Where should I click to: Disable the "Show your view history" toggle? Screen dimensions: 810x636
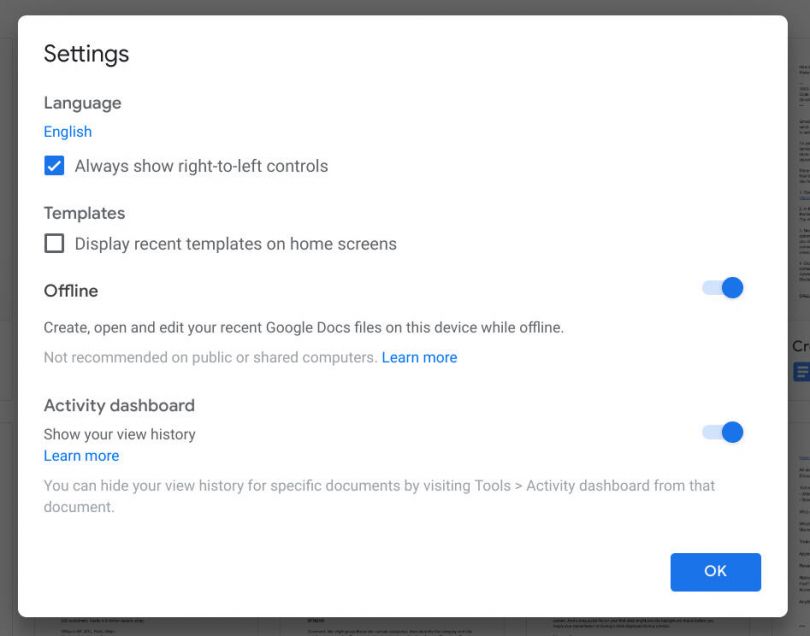click(722, 432)
